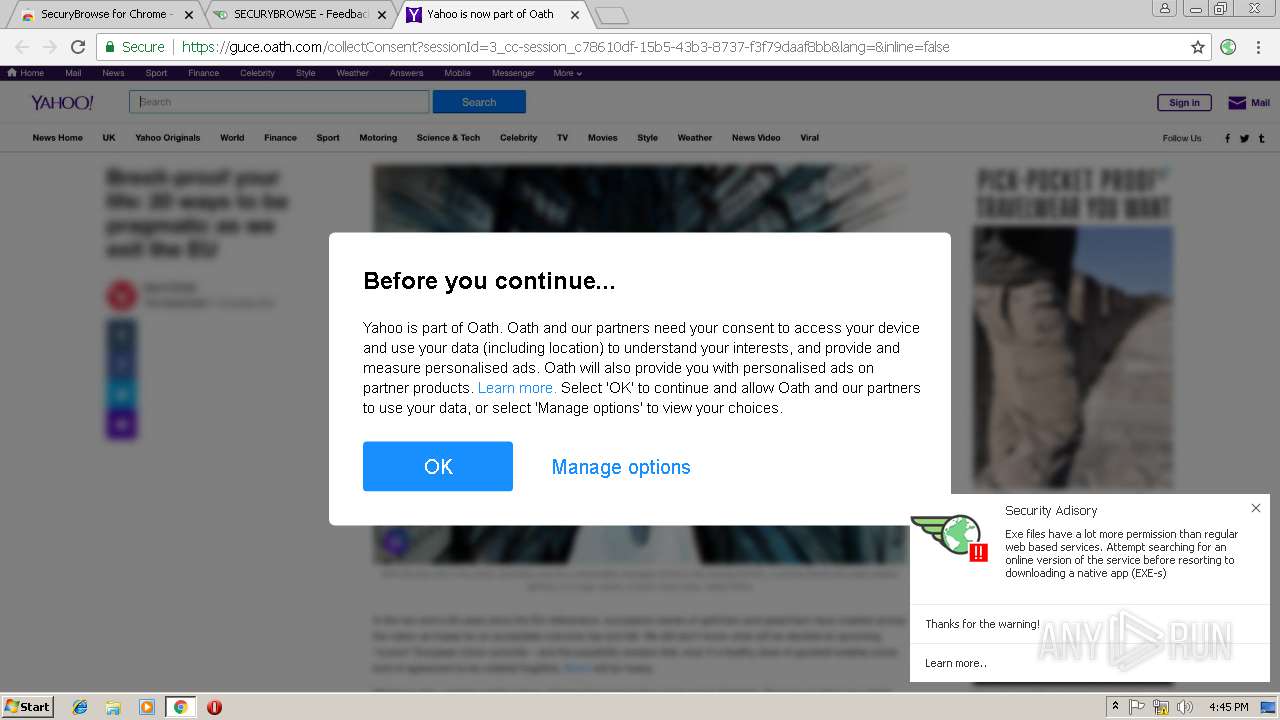Close the Security Advisory popup
Screen dimensions: 1280x720
(1256, 508)
